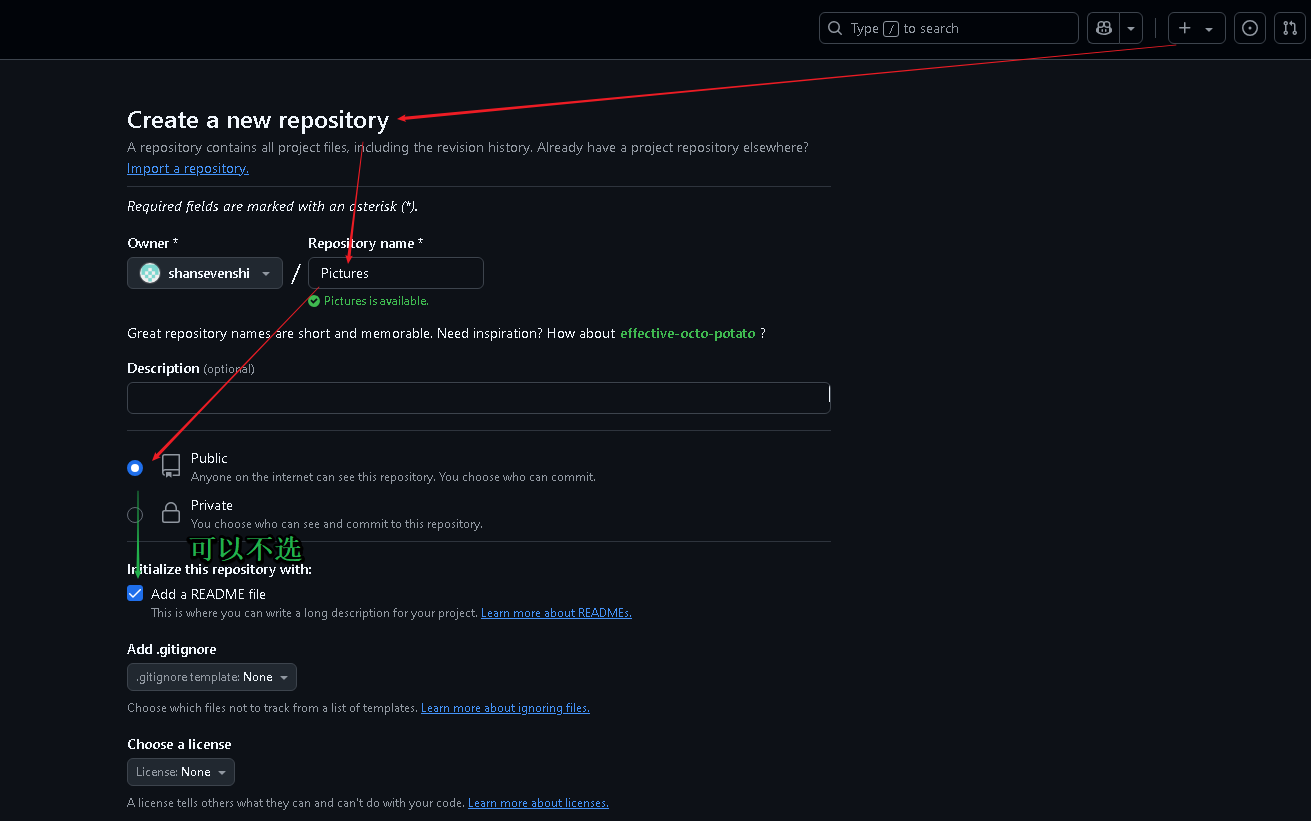The height and width of the screenshot is (821, 1311).
Task: Open Learn more about ignoring files
Action: pos(505,708)
